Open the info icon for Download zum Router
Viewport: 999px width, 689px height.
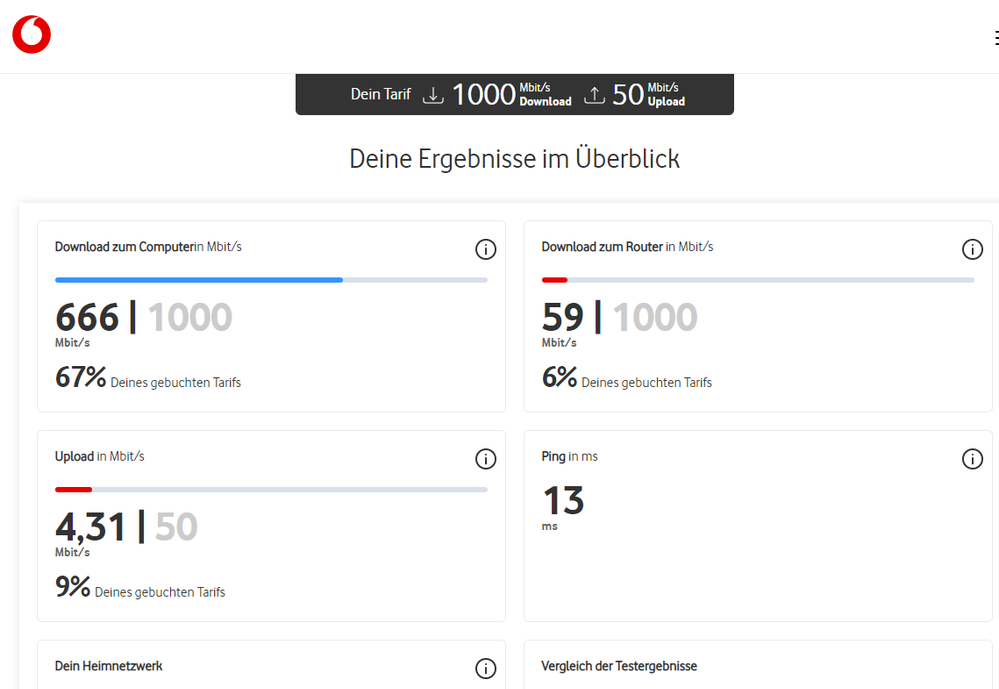pyautogui.click(x=972, y=249)
